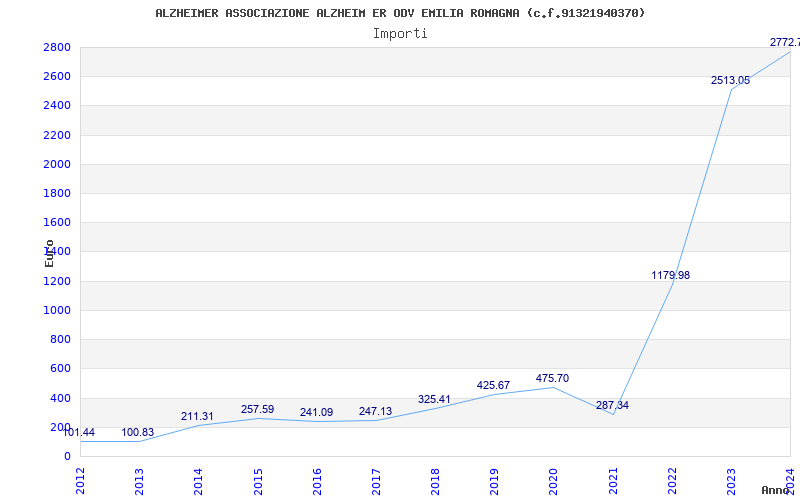Image resolution: width=800 pixels, height=500 pixels.
Task: Click the x-axis year 2016
Action: point(317,481)
